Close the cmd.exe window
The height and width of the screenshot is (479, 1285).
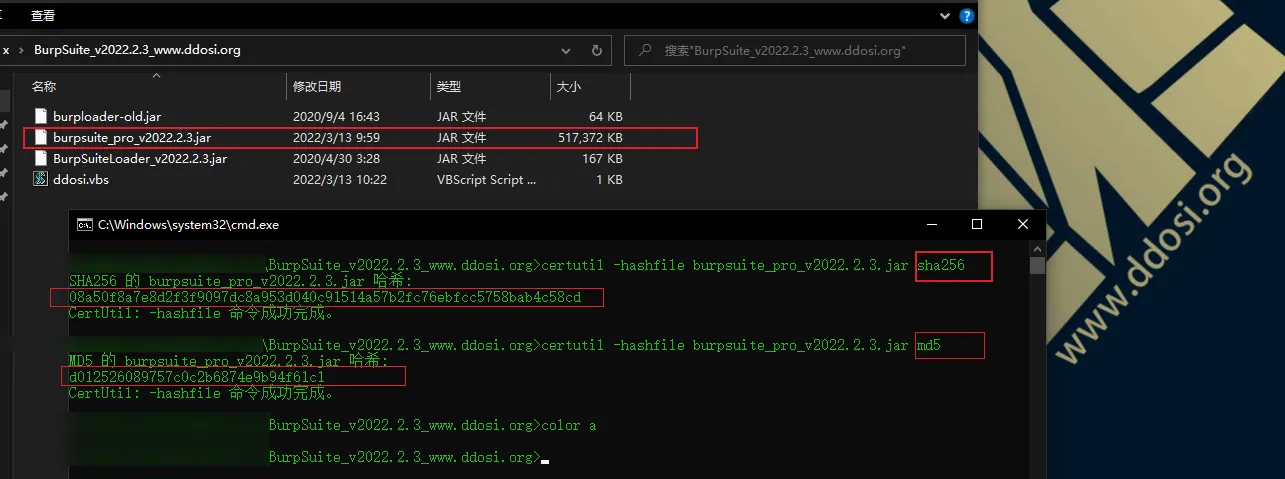(1022, 224)
